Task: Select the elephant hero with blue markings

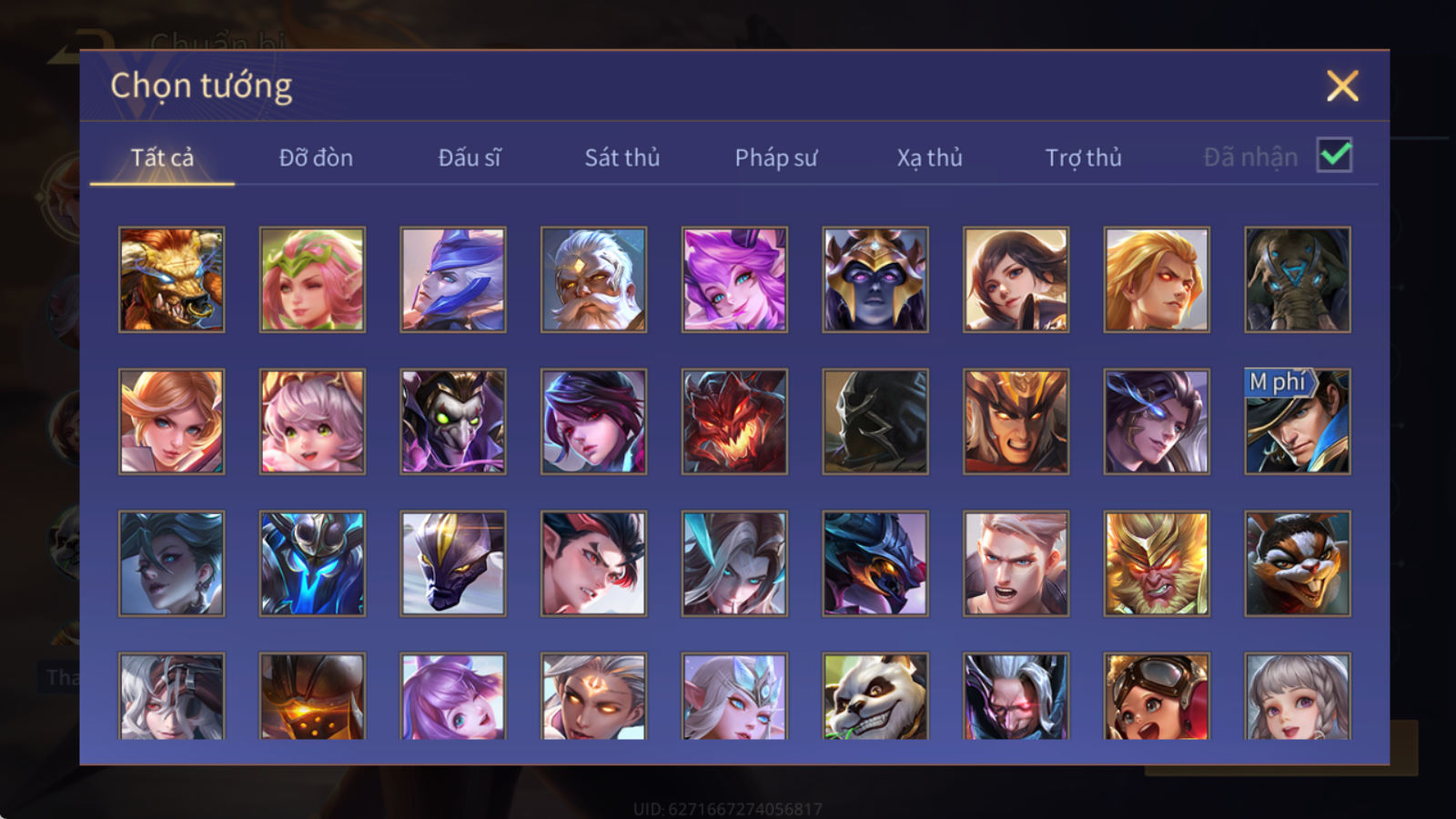Action: pos(1298,279)
